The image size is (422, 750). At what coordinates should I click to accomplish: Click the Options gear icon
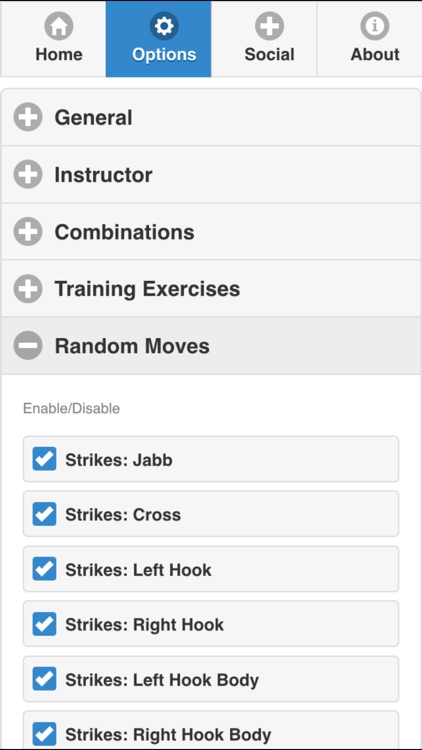pos(164,26)
